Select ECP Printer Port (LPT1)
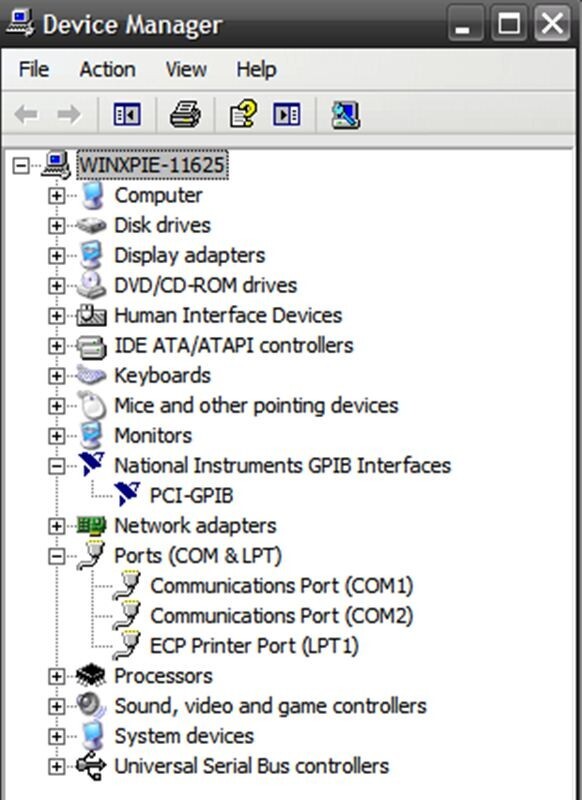 tap(254, 646)
